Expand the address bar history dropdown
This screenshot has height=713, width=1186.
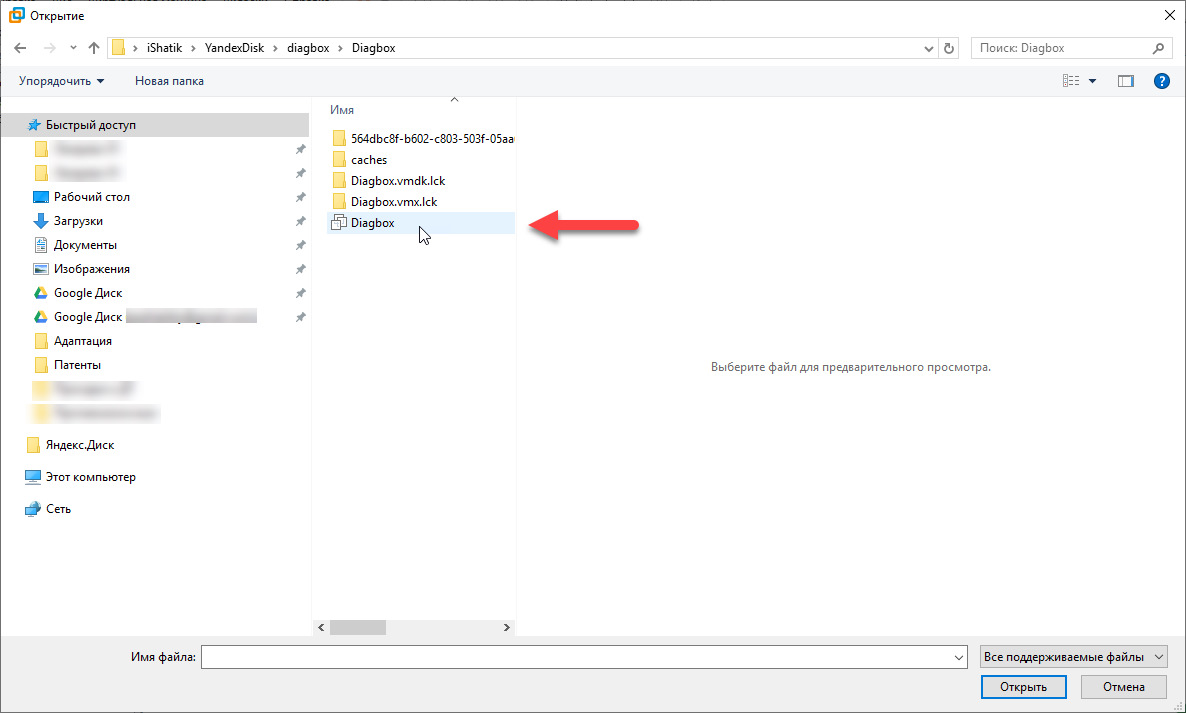[929, 48]
